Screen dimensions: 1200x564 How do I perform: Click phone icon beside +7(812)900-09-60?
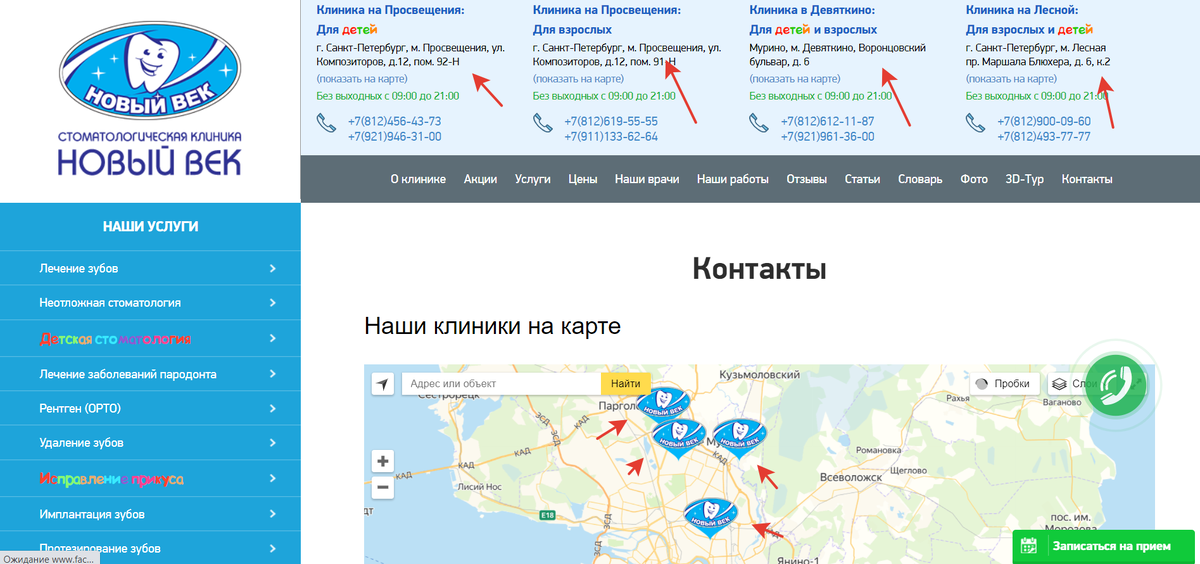pos(975,123)
